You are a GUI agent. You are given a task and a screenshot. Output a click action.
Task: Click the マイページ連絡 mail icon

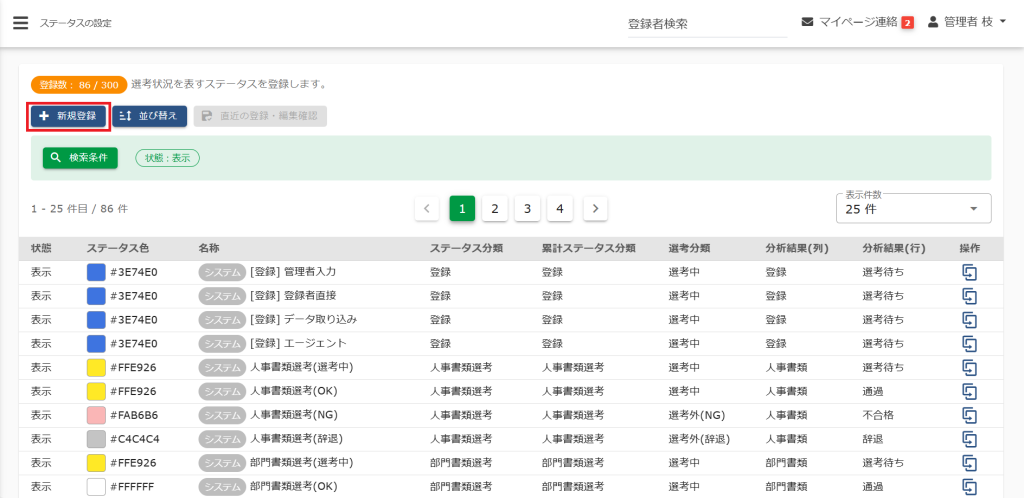click(x=807, y=22)
